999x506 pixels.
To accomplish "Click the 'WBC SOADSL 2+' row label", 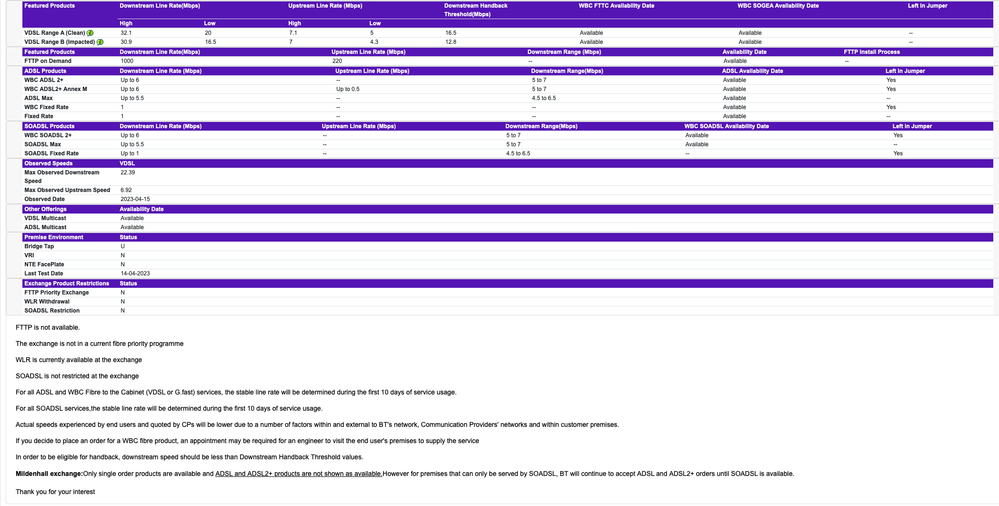I will [48, 135].
